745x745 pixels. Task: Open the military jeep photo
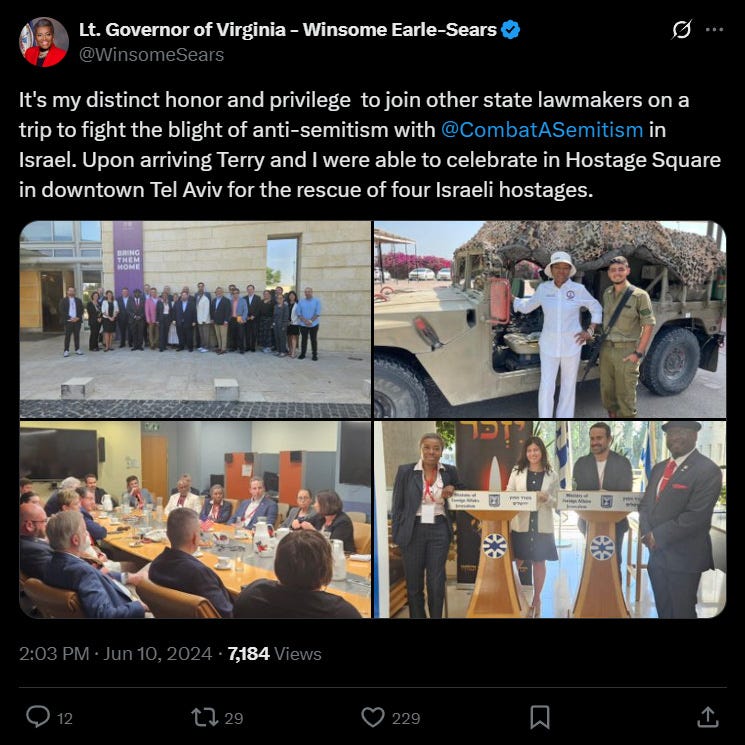click(x=550, y=319)
